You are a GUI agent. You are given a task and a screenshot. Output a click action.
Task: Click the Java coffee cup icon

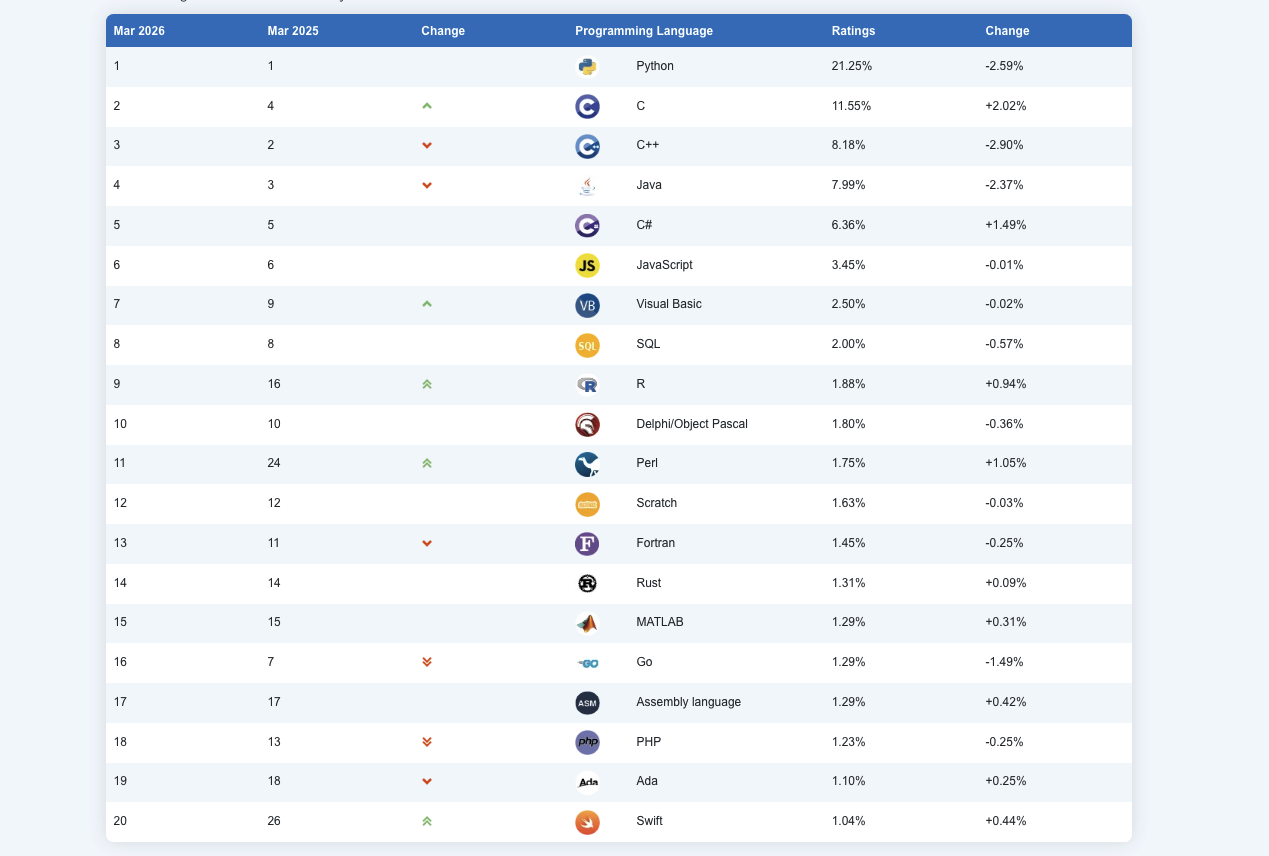coord(588,186)
